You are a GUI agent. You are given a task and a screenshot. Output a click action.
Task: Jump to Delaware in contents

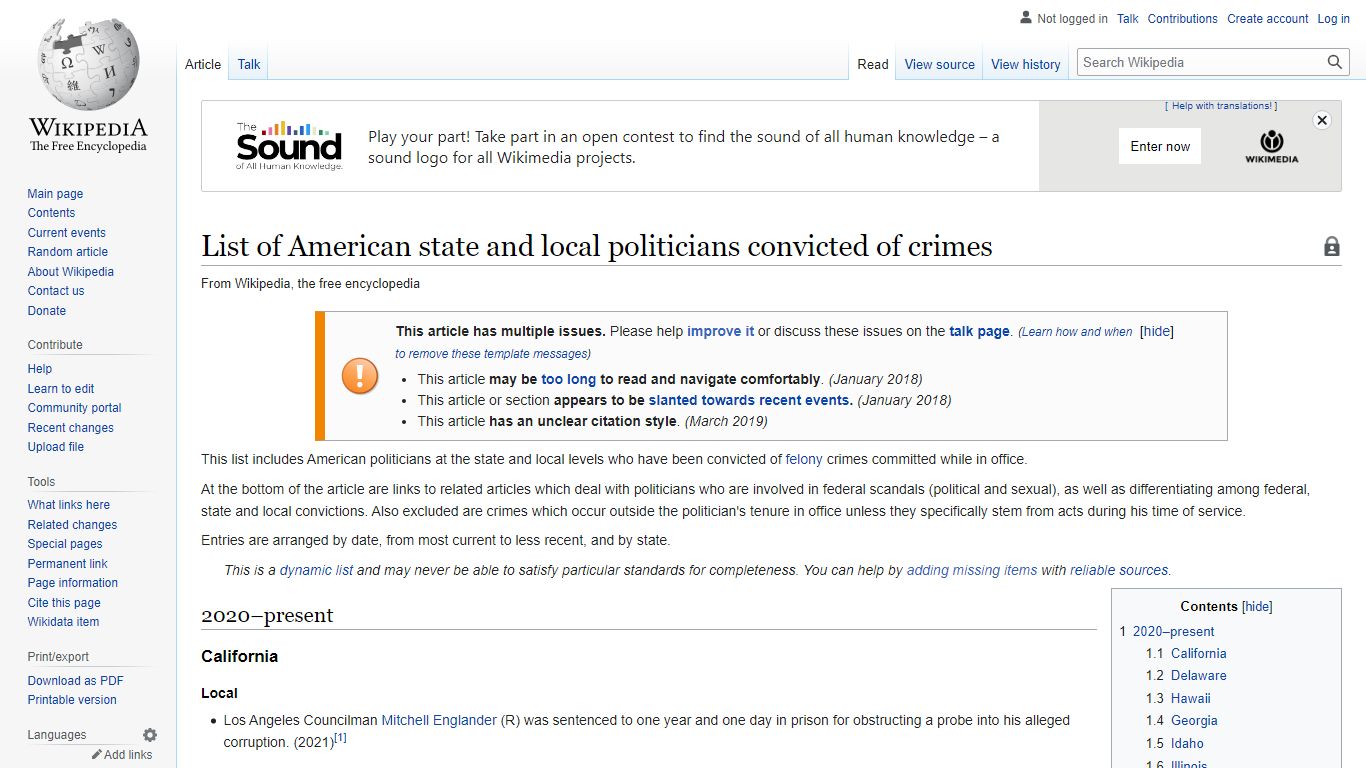1199,675
